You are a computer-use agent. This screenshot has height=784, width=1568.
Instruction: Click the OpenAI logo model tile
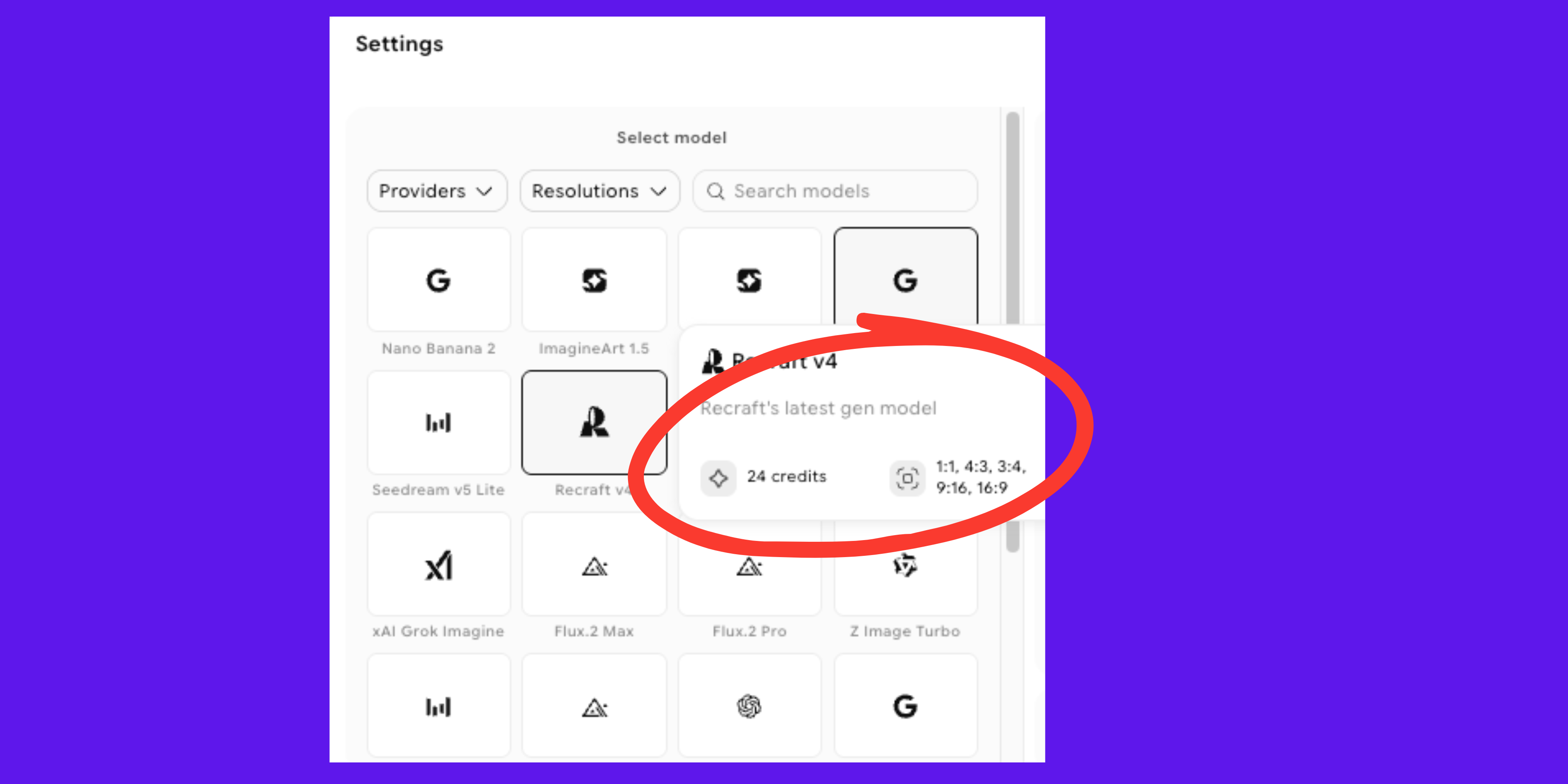click(x=749, y=706)
